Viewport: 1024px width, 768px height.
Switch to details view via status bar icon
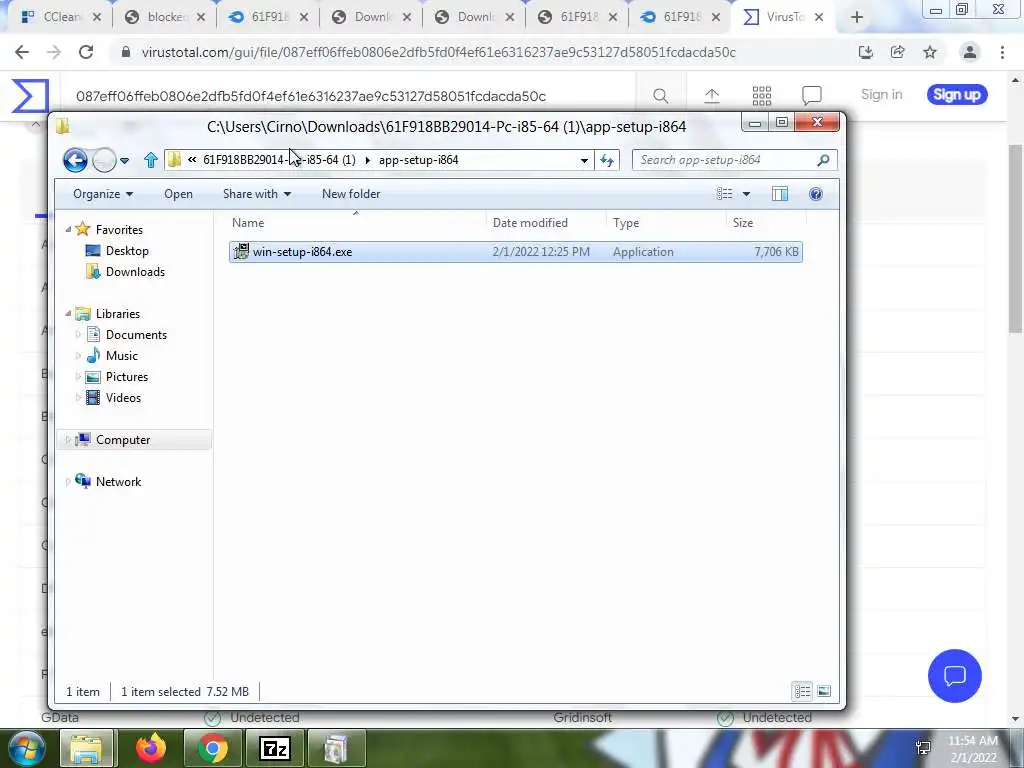coord(802,691)
